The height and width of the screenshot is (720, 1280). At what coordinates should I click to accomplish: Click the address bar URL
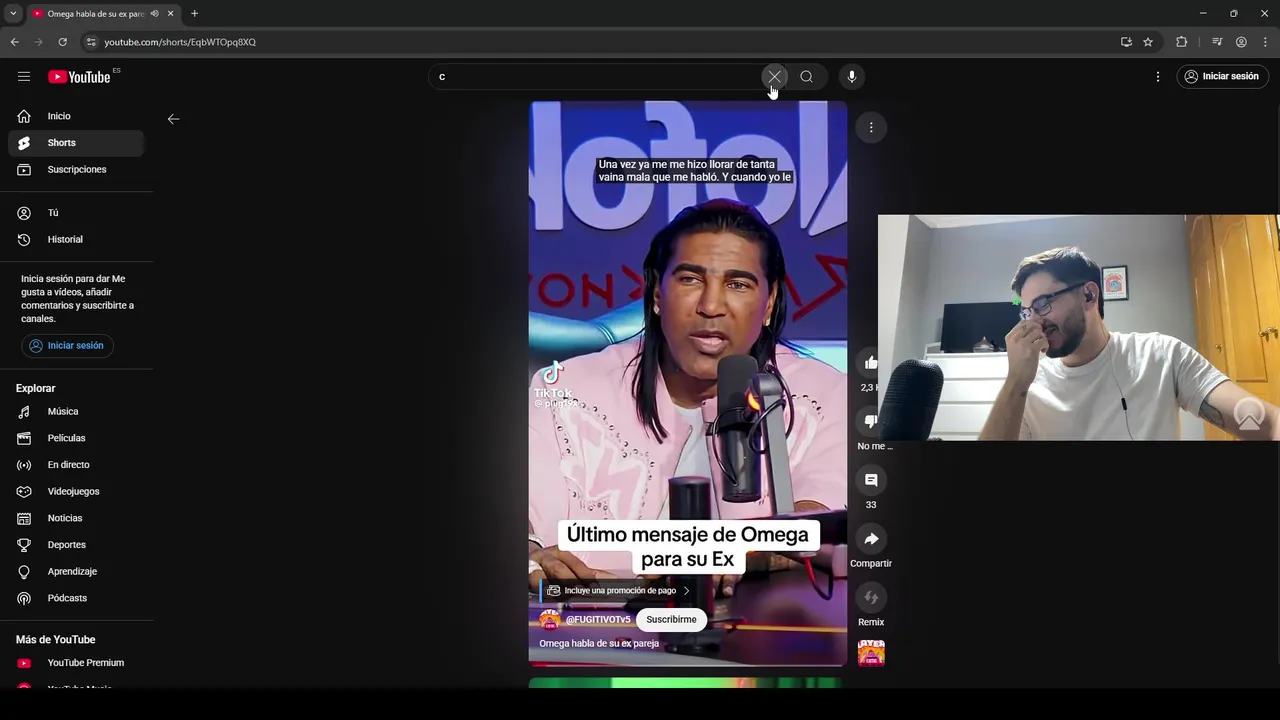(x=180, y=42)
